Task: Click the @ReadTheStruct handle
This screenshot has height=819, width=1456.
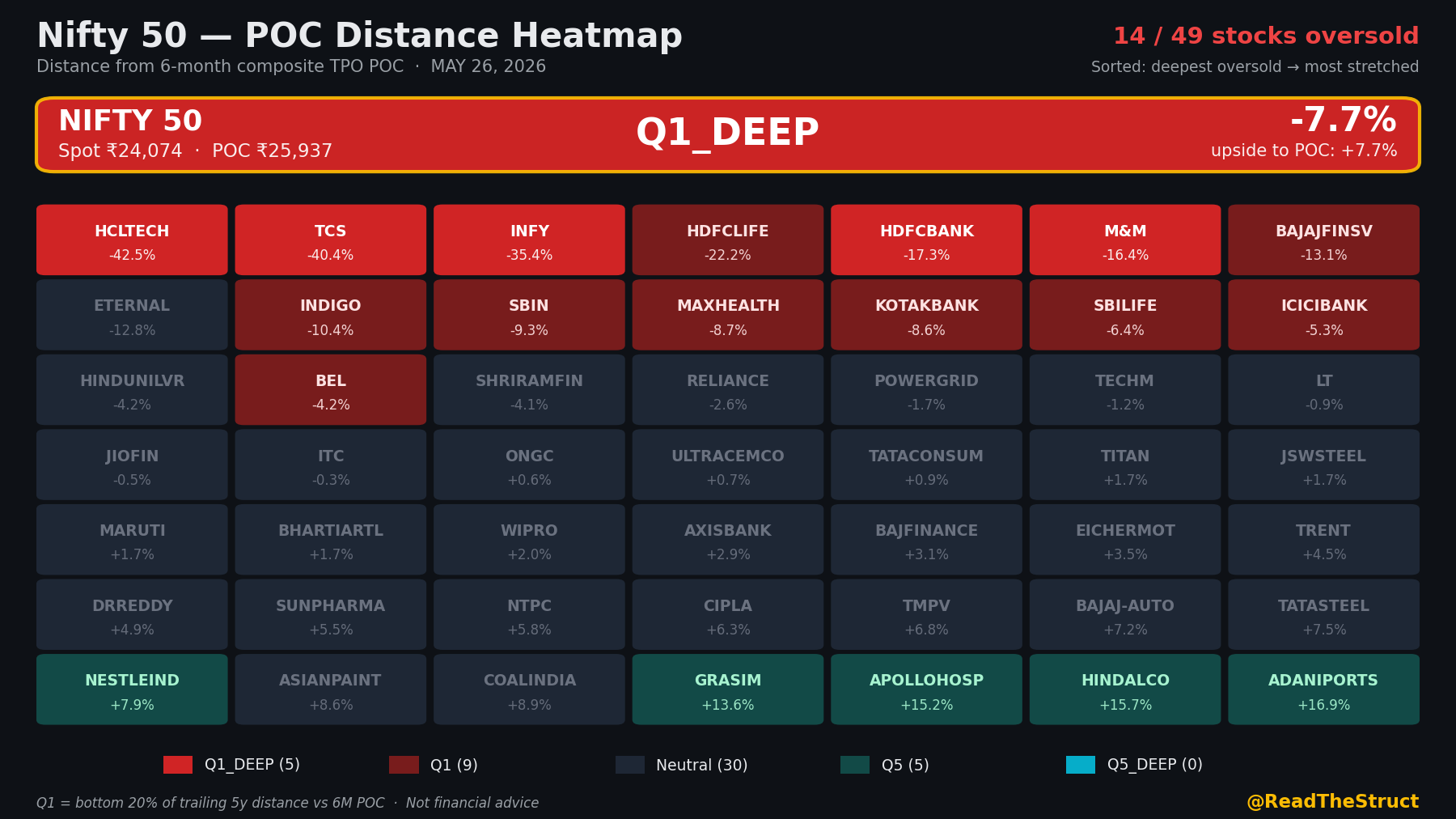Action: pyautogui.click(x=1332, y=802)
